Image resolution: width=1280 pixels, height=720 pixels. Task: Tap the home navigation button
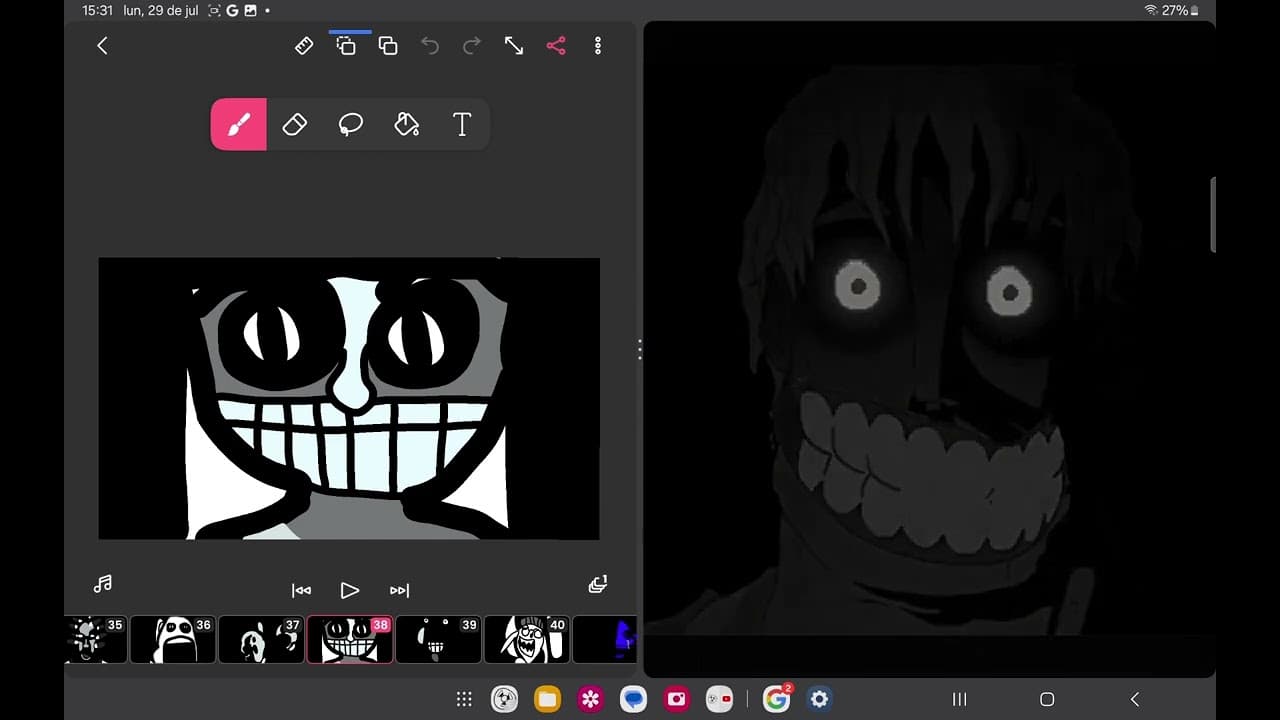[x=1047, y=699]
